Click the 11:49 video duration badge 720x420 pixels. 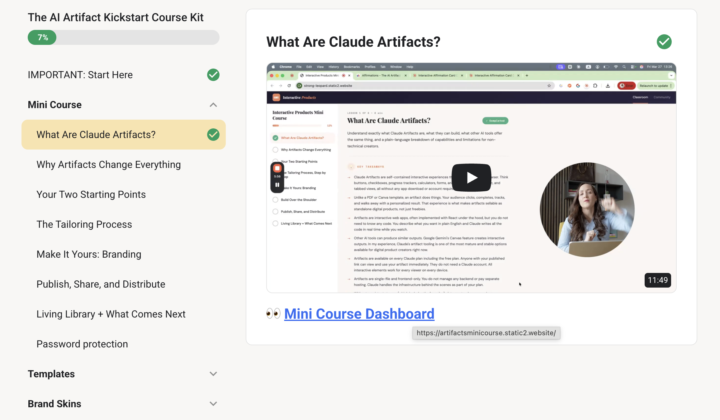coord(658,280)
